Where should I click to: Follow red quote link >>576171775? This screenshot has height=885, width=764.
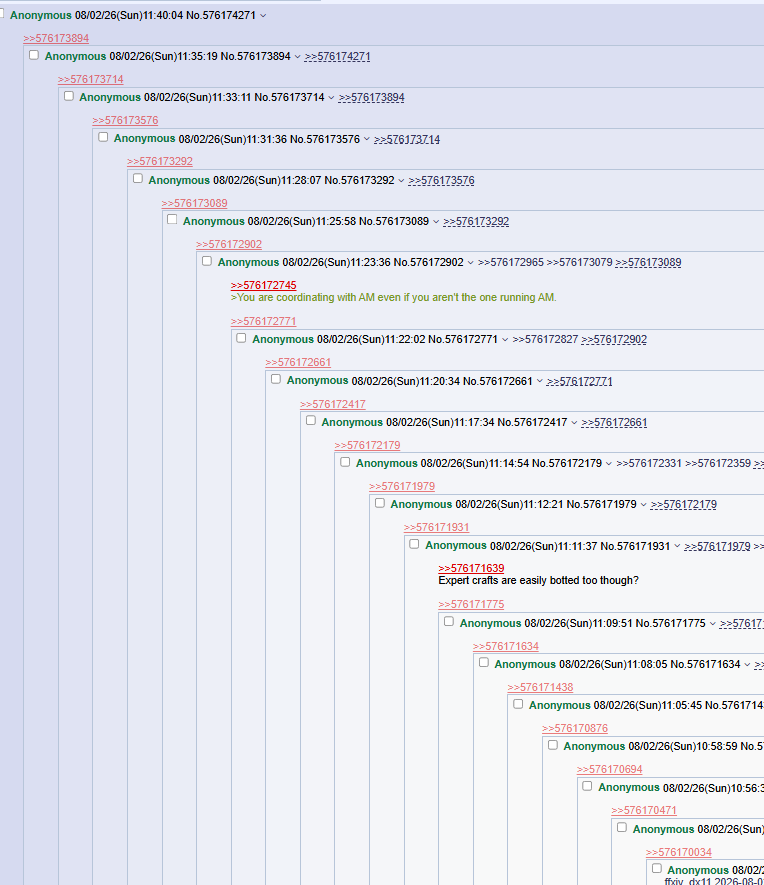(471, 604)
